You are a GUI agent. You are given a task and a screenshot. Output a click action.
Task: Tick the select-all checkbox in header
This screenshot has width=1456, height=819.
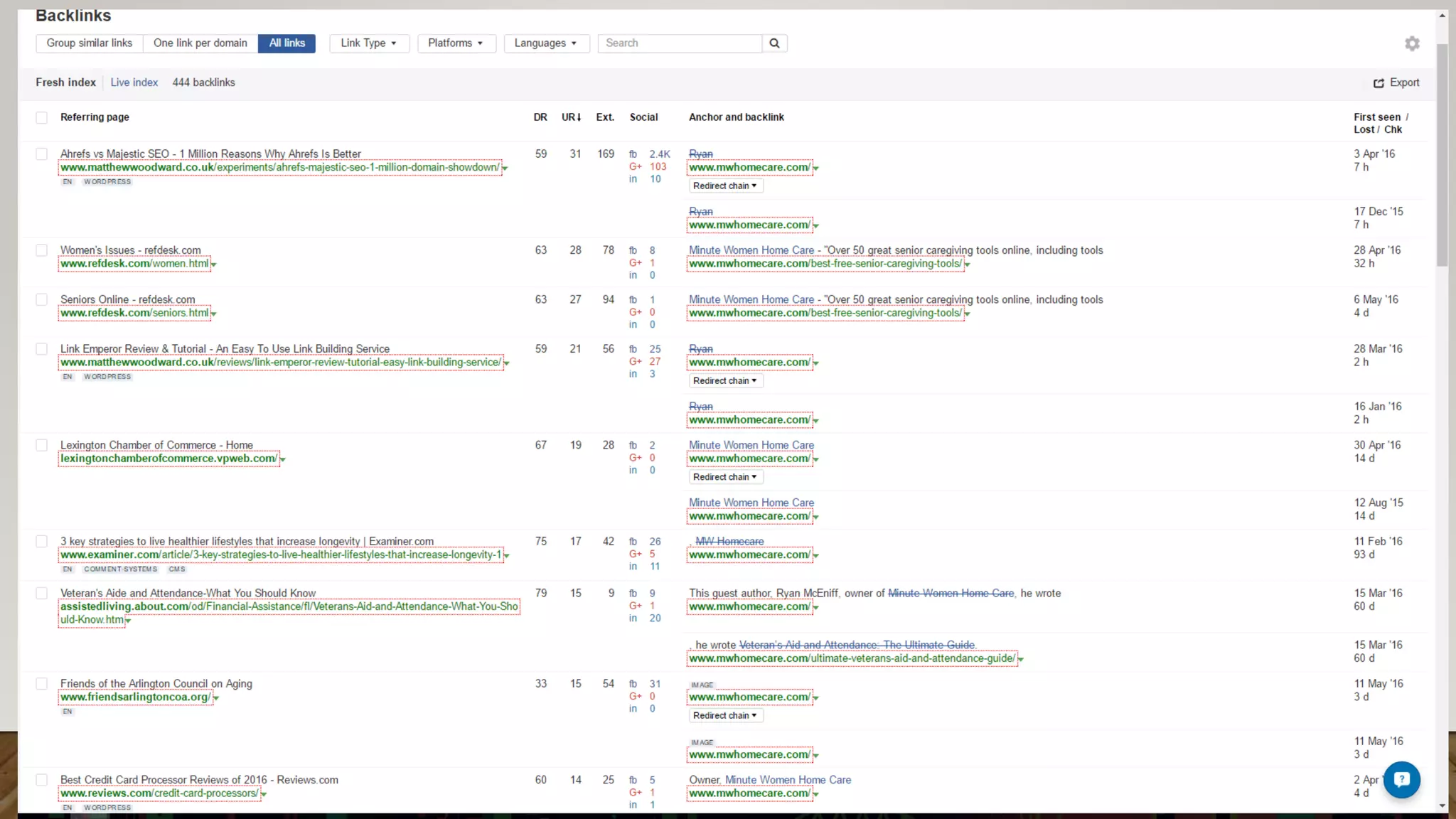[x=42, y=118]
